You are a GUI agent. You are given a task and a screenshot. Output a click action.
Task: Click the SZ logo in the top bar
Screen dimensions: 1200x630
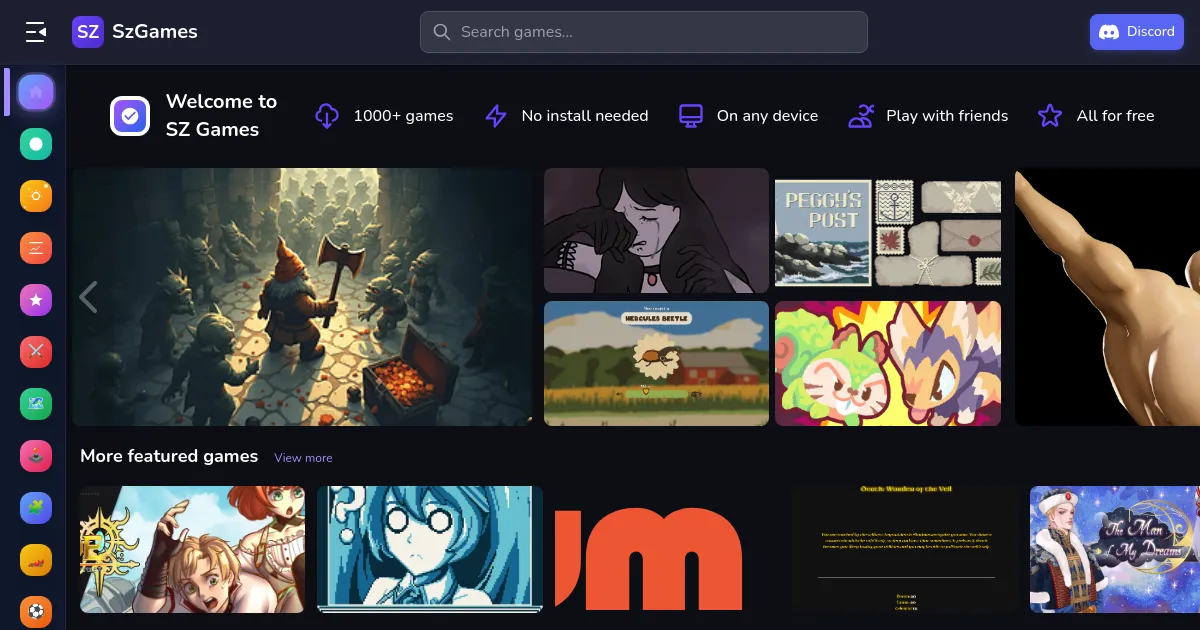pos(88,31)
